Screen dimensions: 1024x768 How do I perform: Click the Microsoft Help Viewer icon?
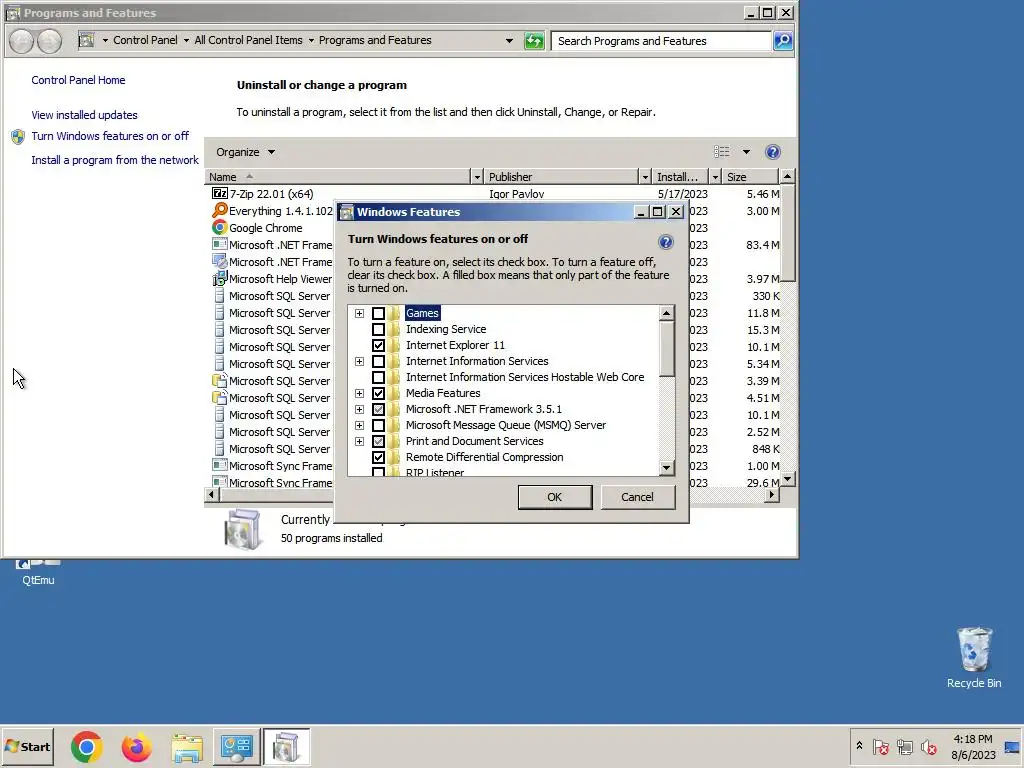(219, 279)
